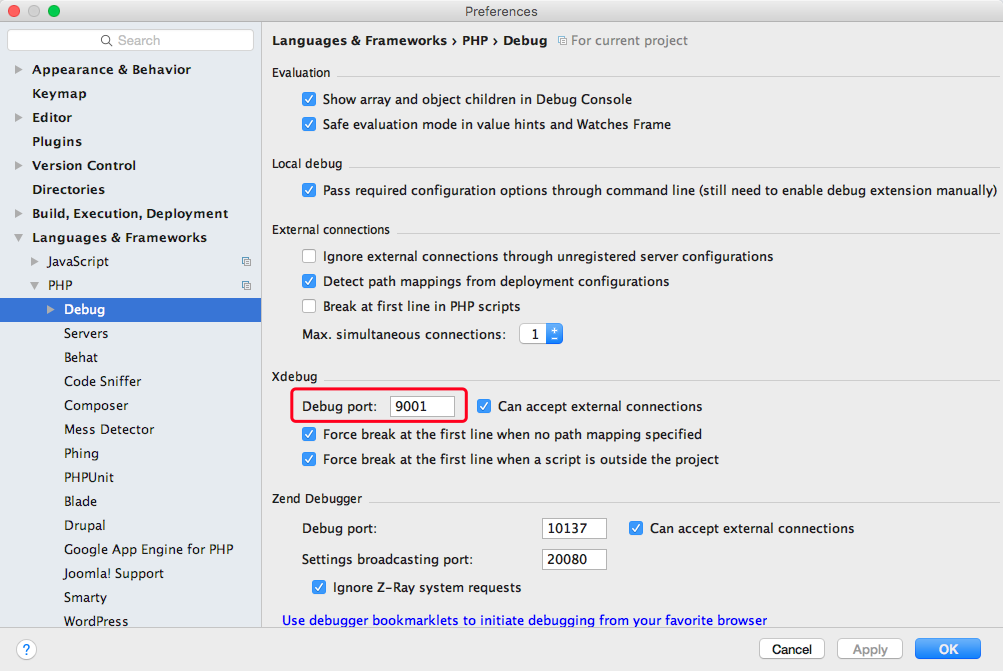Click the project-level icon beside PHP
This screenshot has width=1003, height=671.
246,285
